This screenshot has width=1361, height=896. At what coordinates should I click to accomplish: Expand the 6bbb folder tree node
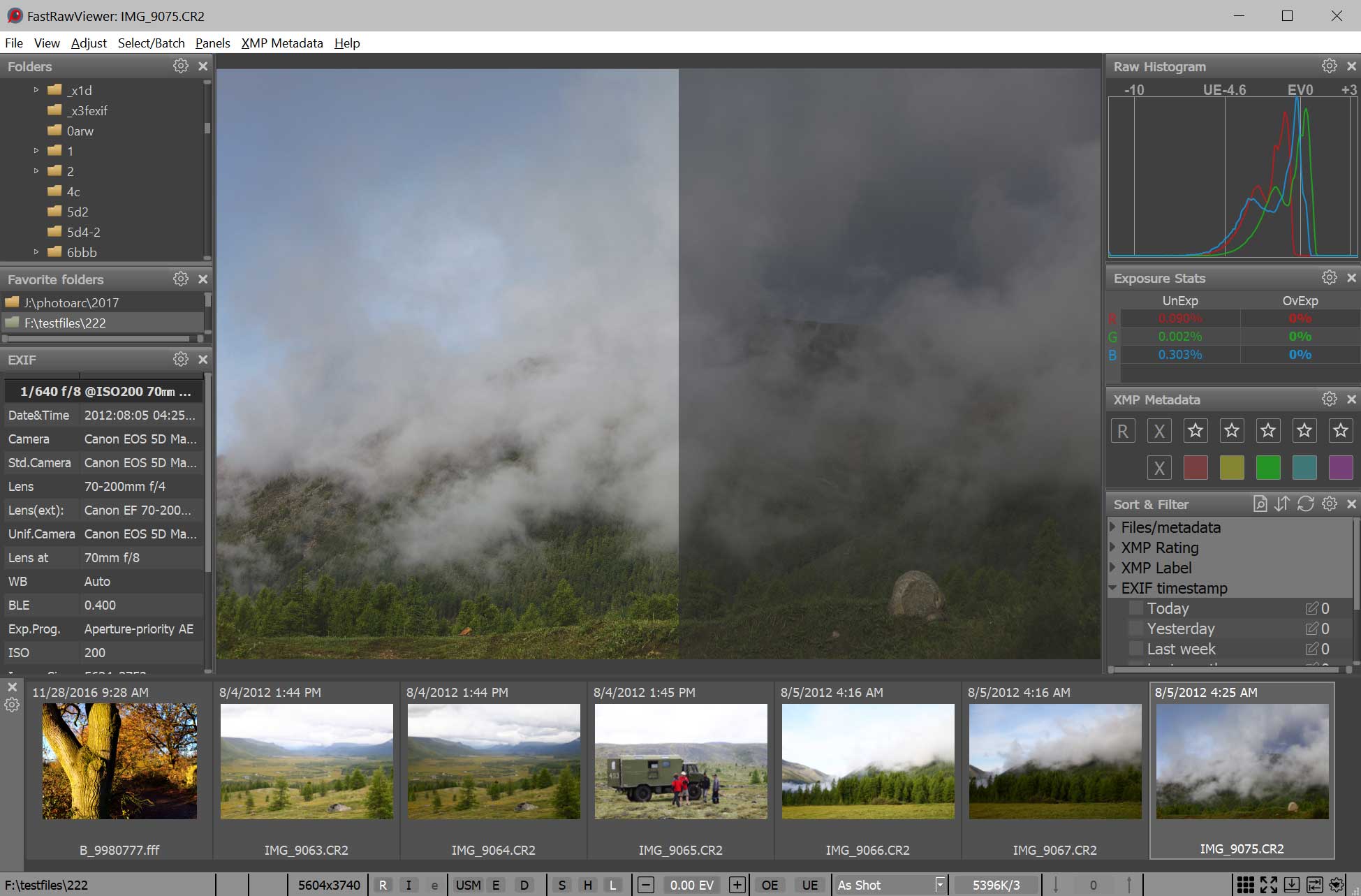(x=36, y=252)
